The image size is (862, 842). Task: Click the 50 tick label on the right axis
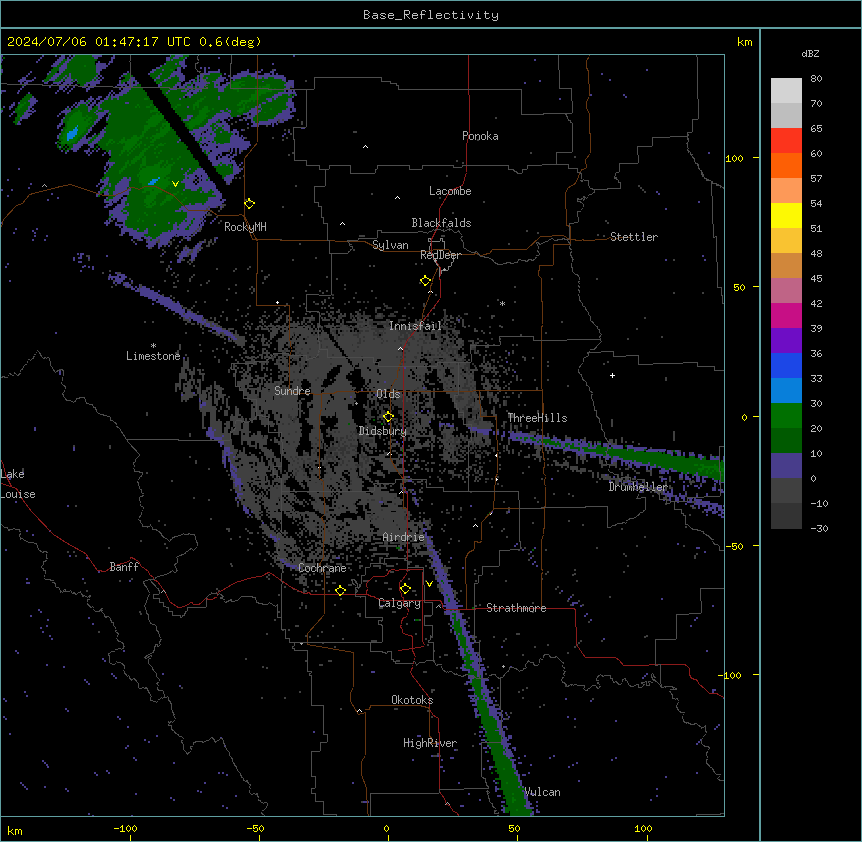(739, 287)
